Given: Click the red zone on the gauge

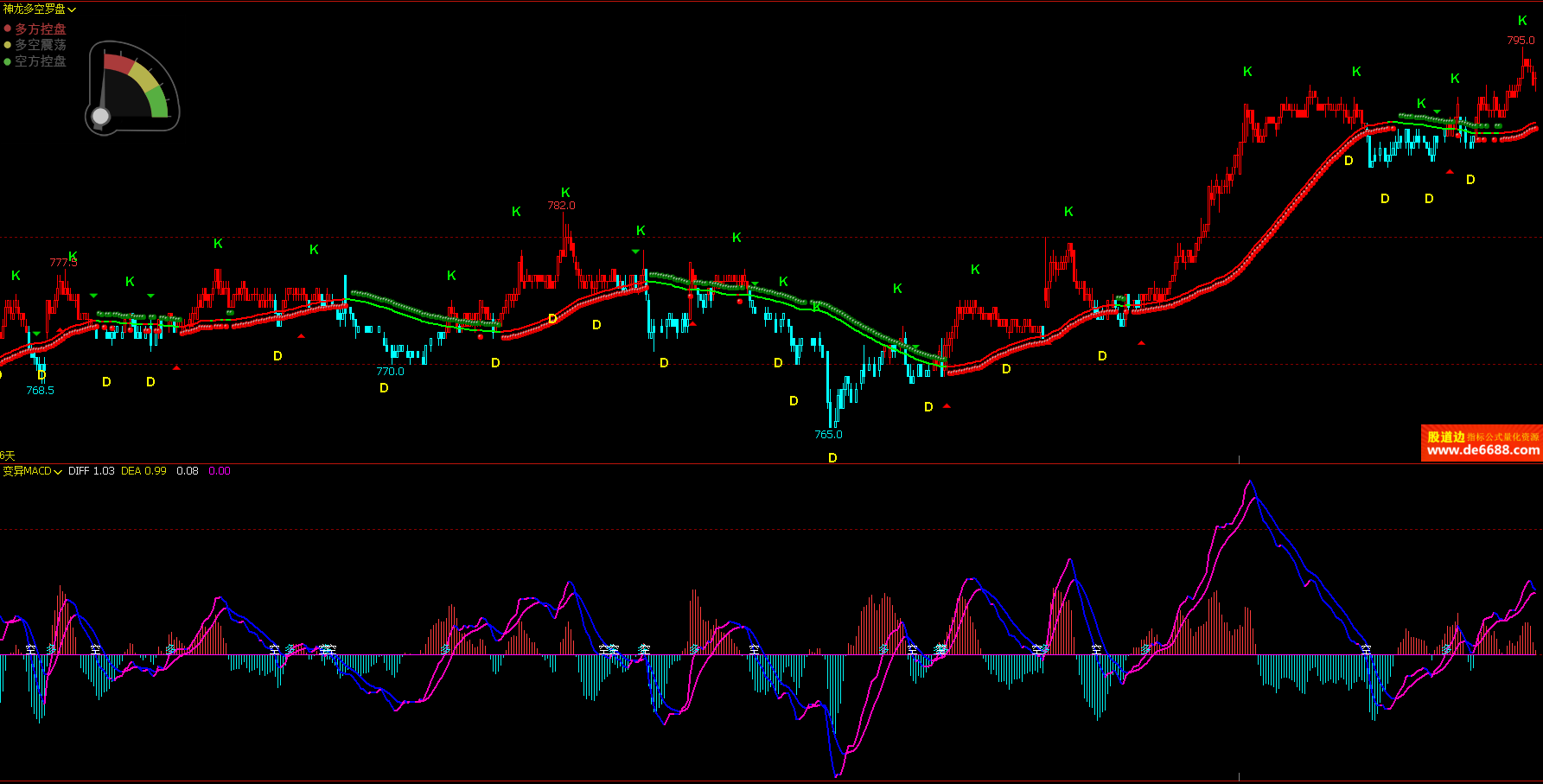Looking at the screenshot, I should tap(118, 65).
